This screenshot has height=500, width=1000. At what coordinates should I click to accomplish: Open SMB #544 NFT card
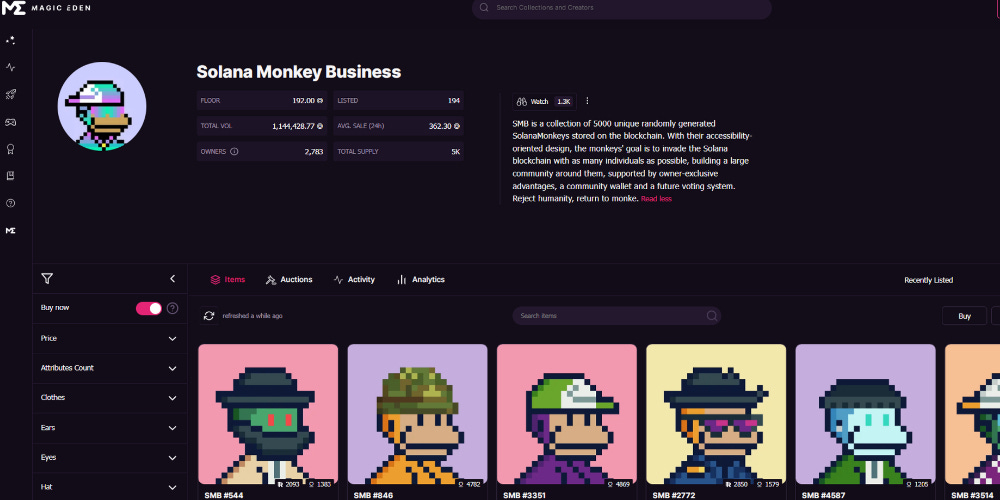click(x=268, y=422)
